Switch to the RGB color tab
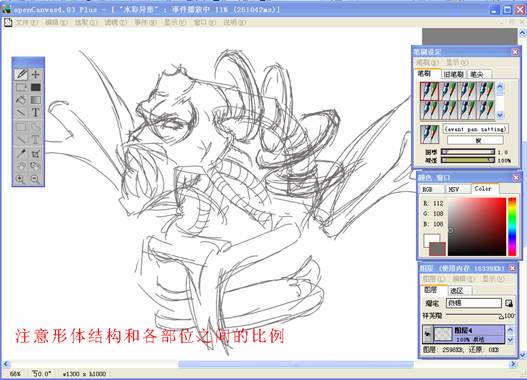The height and width of the screenshot is (380, 527). [432, 189]
